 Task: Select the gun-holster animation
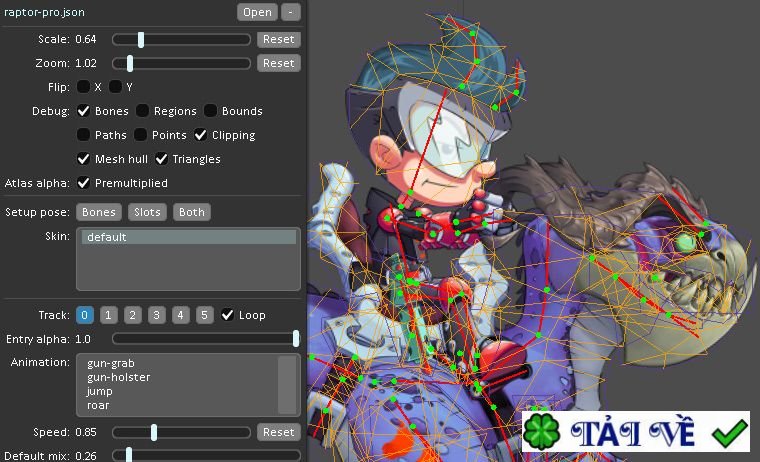pyautogui.click(x=119, y=377)
